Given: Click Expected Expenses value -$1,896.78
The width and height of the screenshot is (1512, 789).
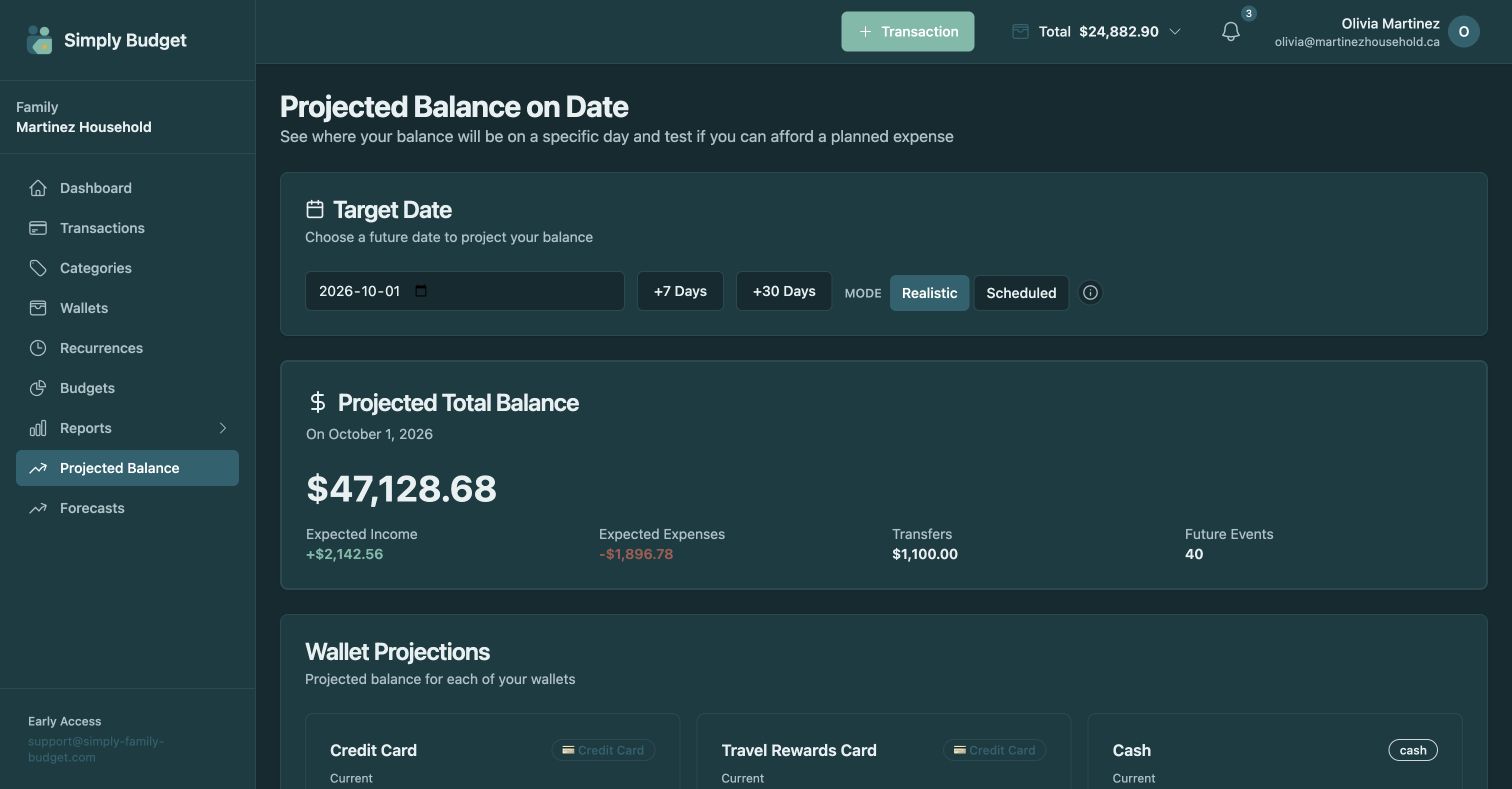Looking at the screenshot, I should pyautogui.click(x=636, y=554).
